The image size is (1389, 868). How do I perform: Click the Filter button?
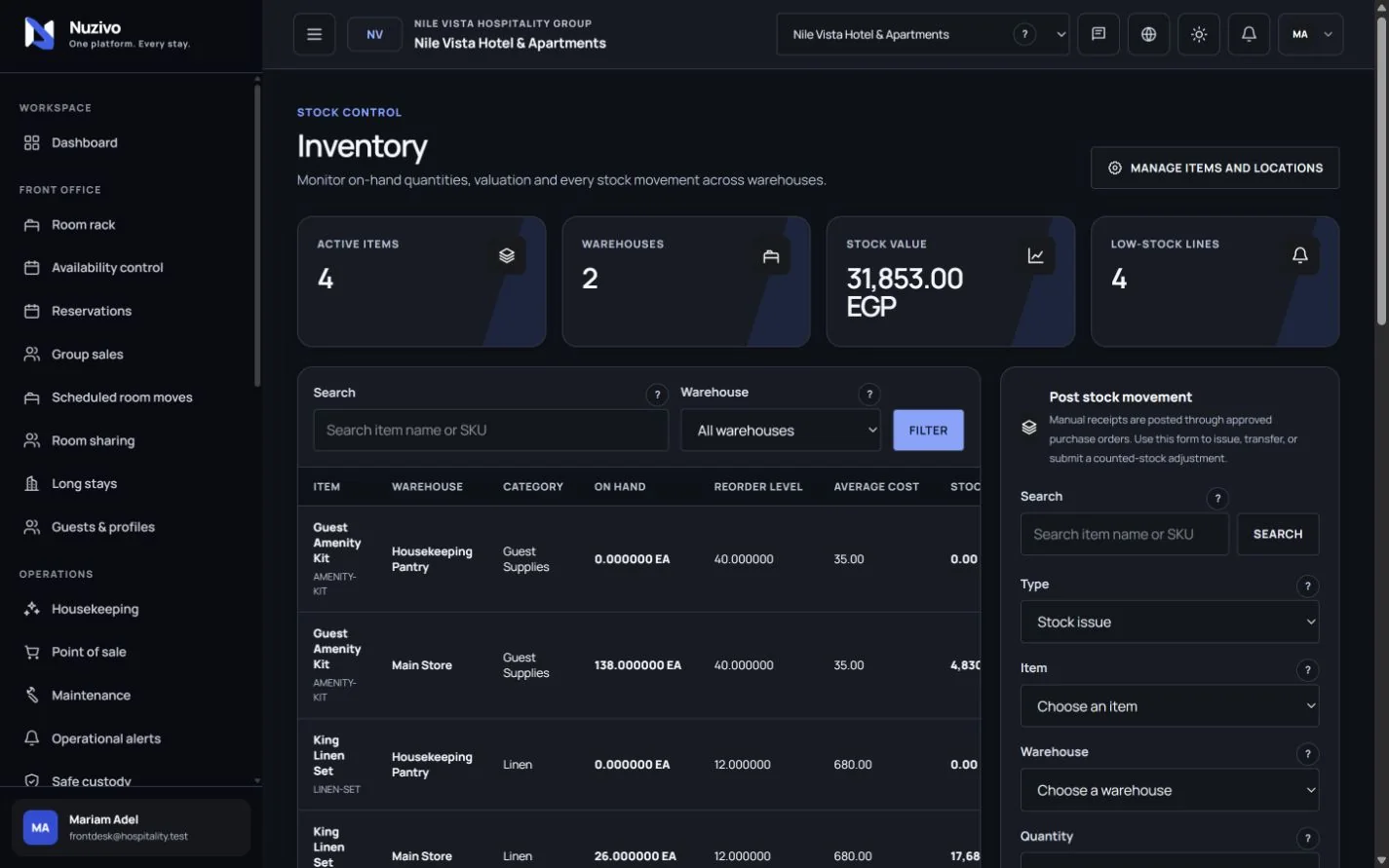tap(928, 430)
